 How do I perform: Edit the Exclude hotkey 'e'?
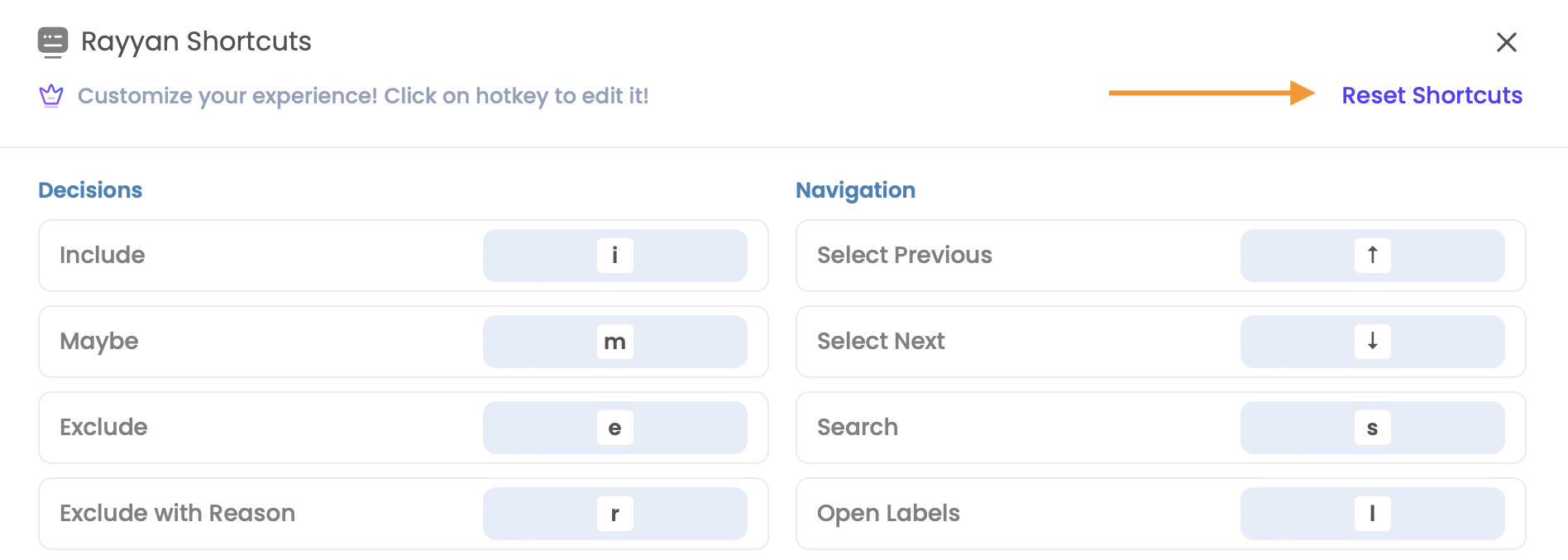point(614,428)
